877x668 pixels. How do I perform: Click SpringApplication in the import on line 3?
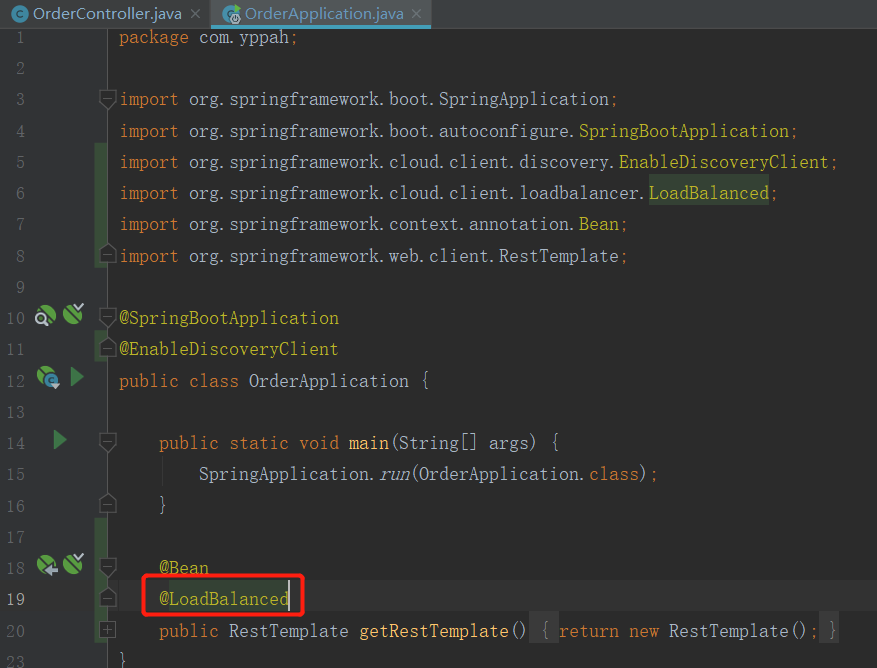(524, 99)
